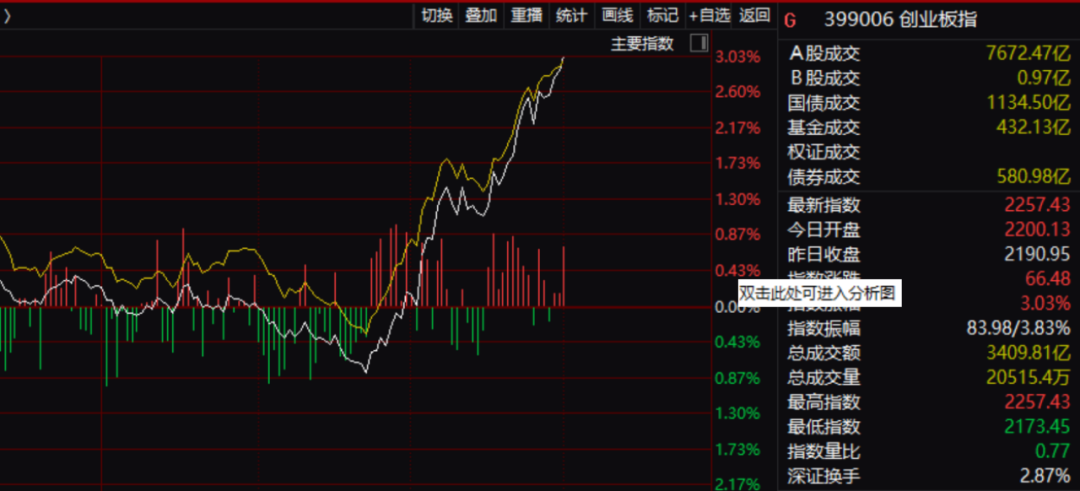The width and height of the screenshot is (1080, 491).
Task: Select 基金成交 value 432.13亿
Action: [x=1034, y=127]
